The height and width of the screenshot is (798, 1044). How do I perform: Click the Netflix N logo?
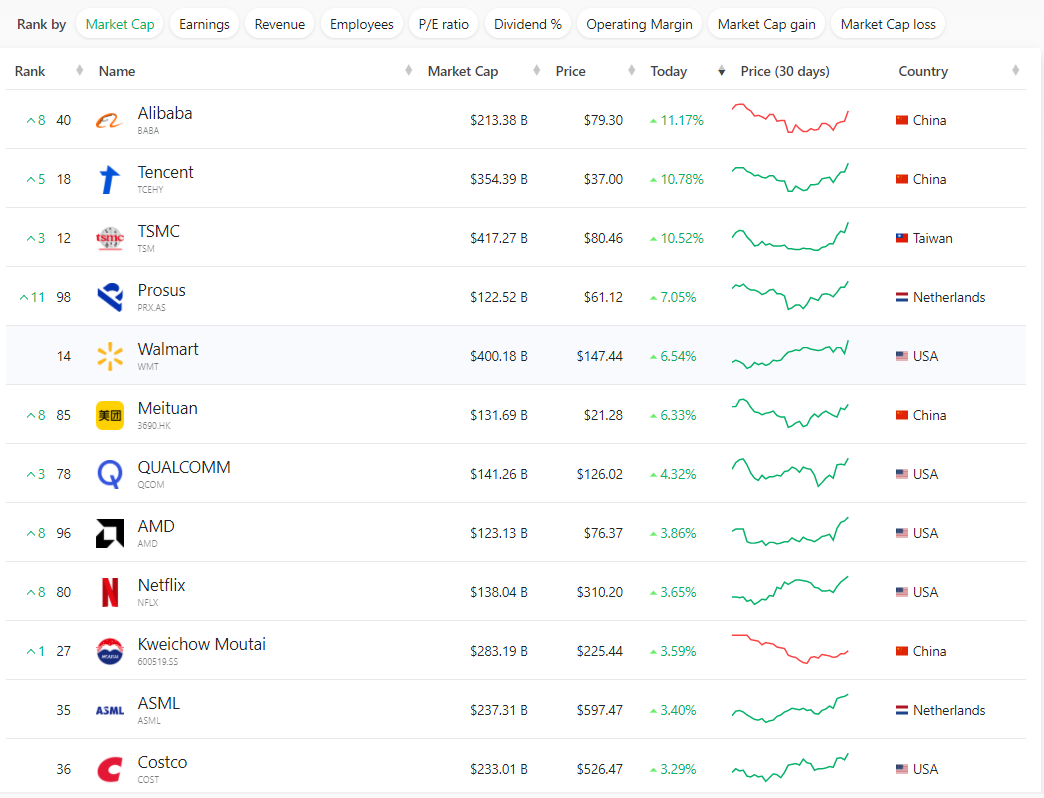click(110, 592)
